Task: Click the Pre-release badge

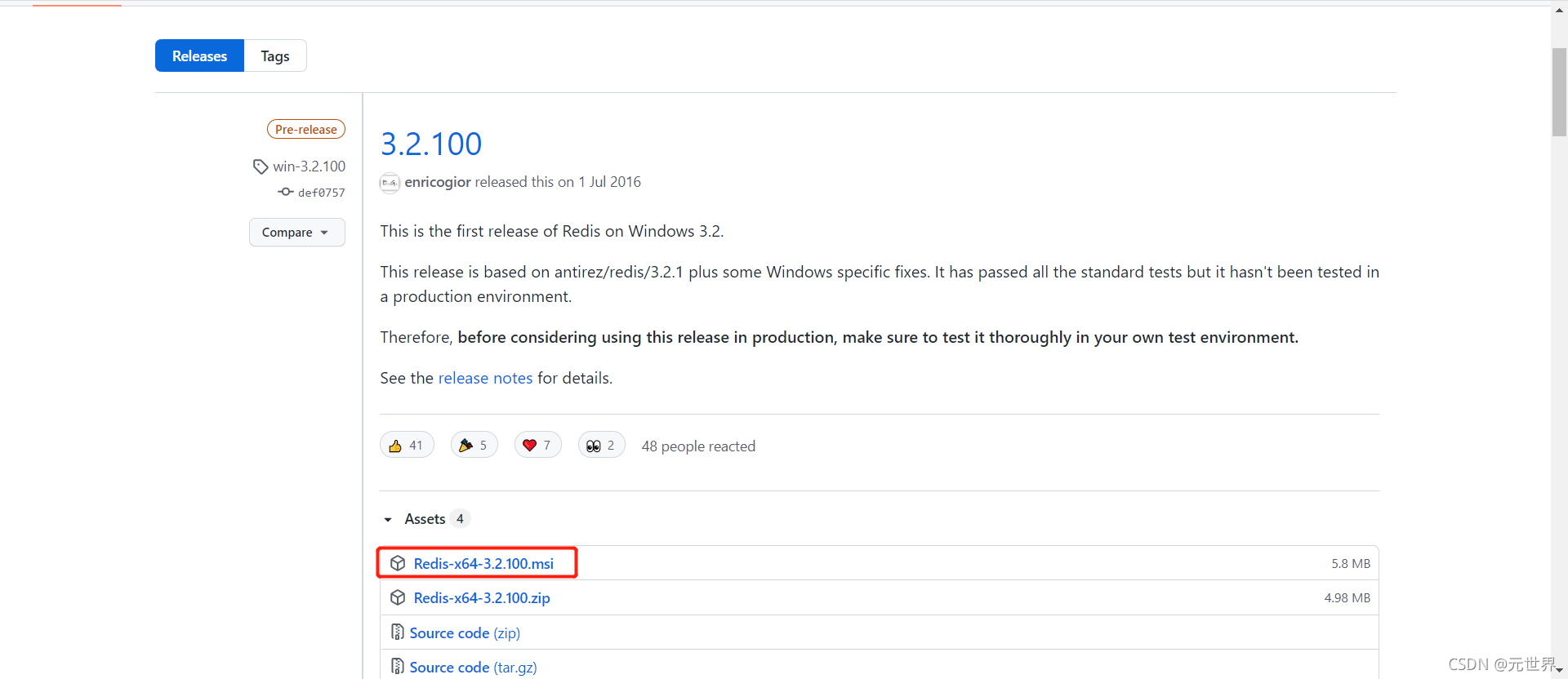Action: click(x=306, y=129)
